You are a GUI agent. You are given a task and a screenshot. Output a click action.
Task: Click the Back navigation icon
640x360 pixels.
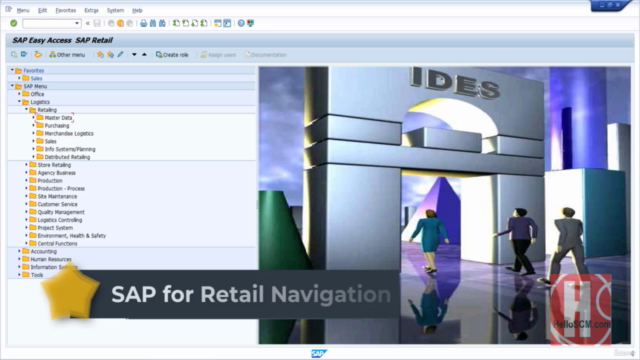click(x=111, y=23)
